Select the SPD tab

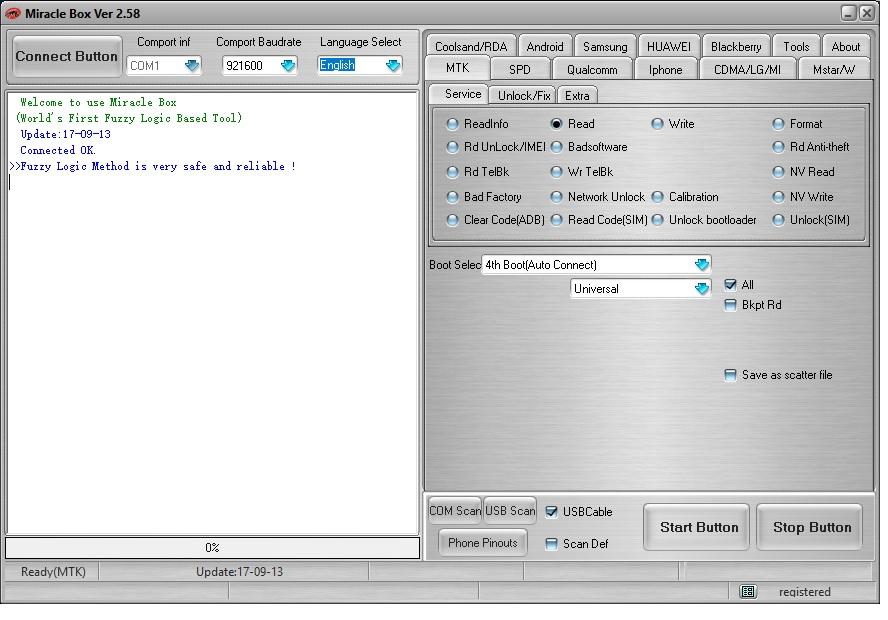(x=519, y=70)
